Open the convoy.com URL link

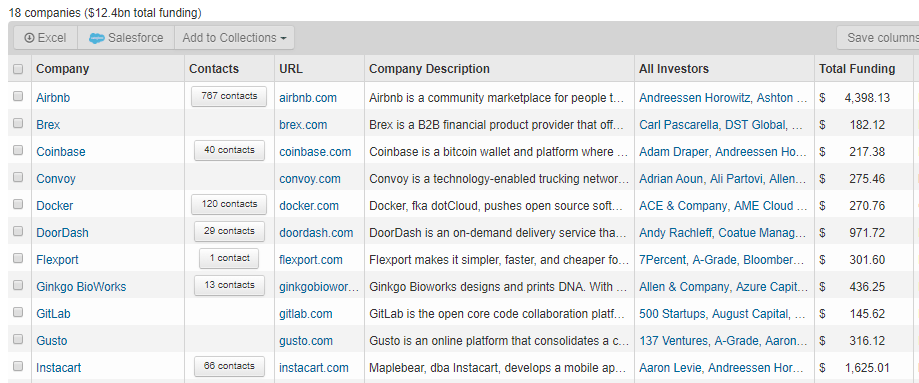[x=310, y=179]
